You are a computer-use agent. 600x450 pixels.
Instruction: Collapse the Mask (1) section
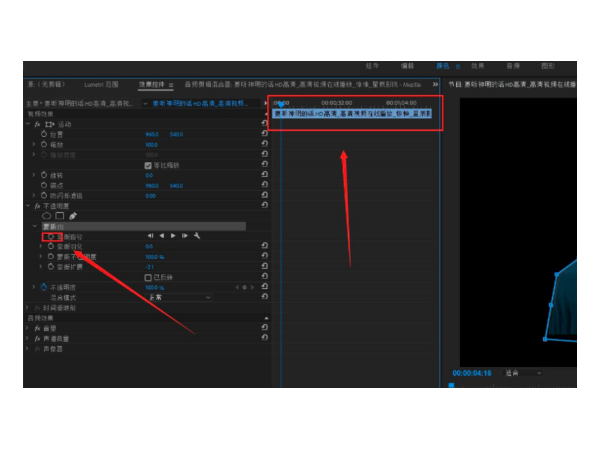[34, 226]
